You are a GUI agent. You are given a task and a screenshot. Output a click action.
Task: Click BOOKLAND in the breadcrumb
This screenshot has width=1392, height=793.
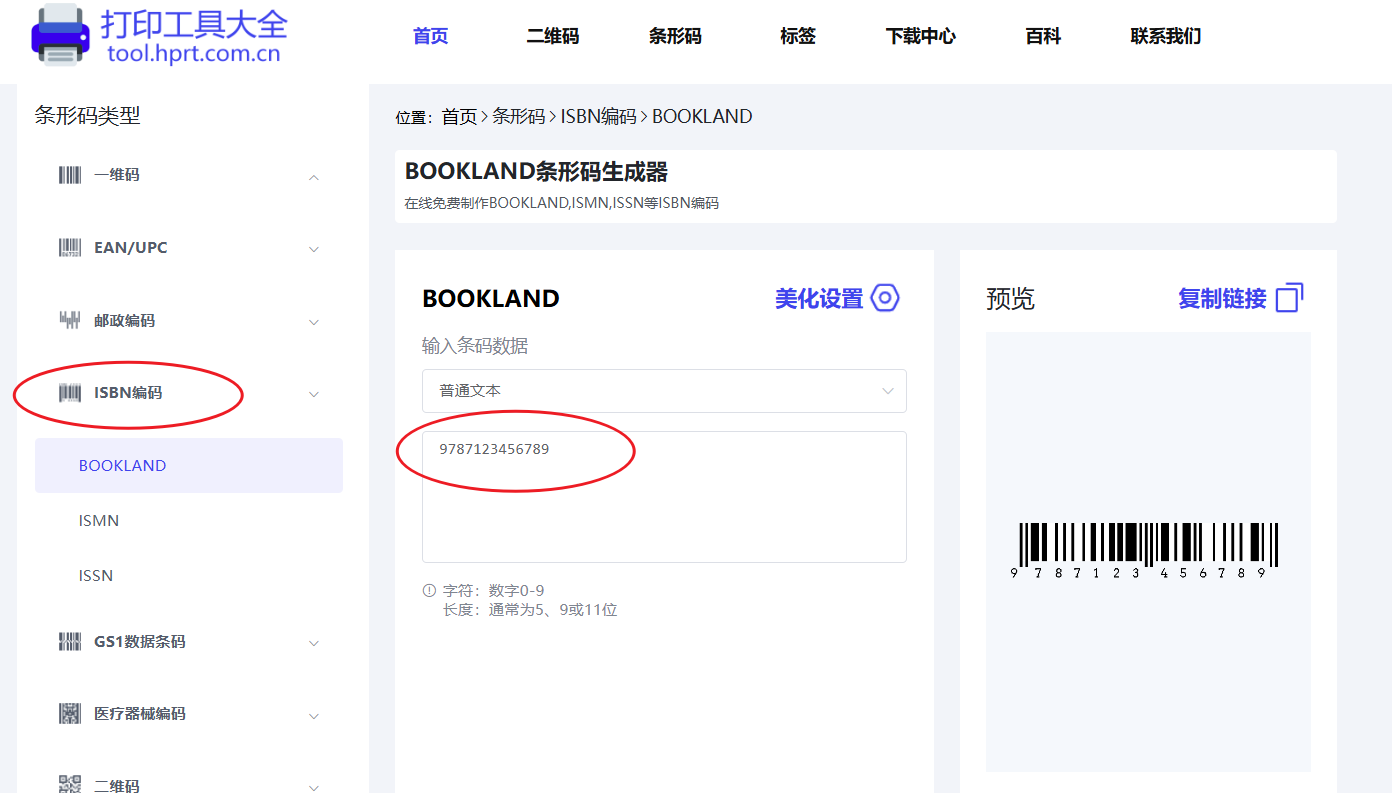[702, 117]
